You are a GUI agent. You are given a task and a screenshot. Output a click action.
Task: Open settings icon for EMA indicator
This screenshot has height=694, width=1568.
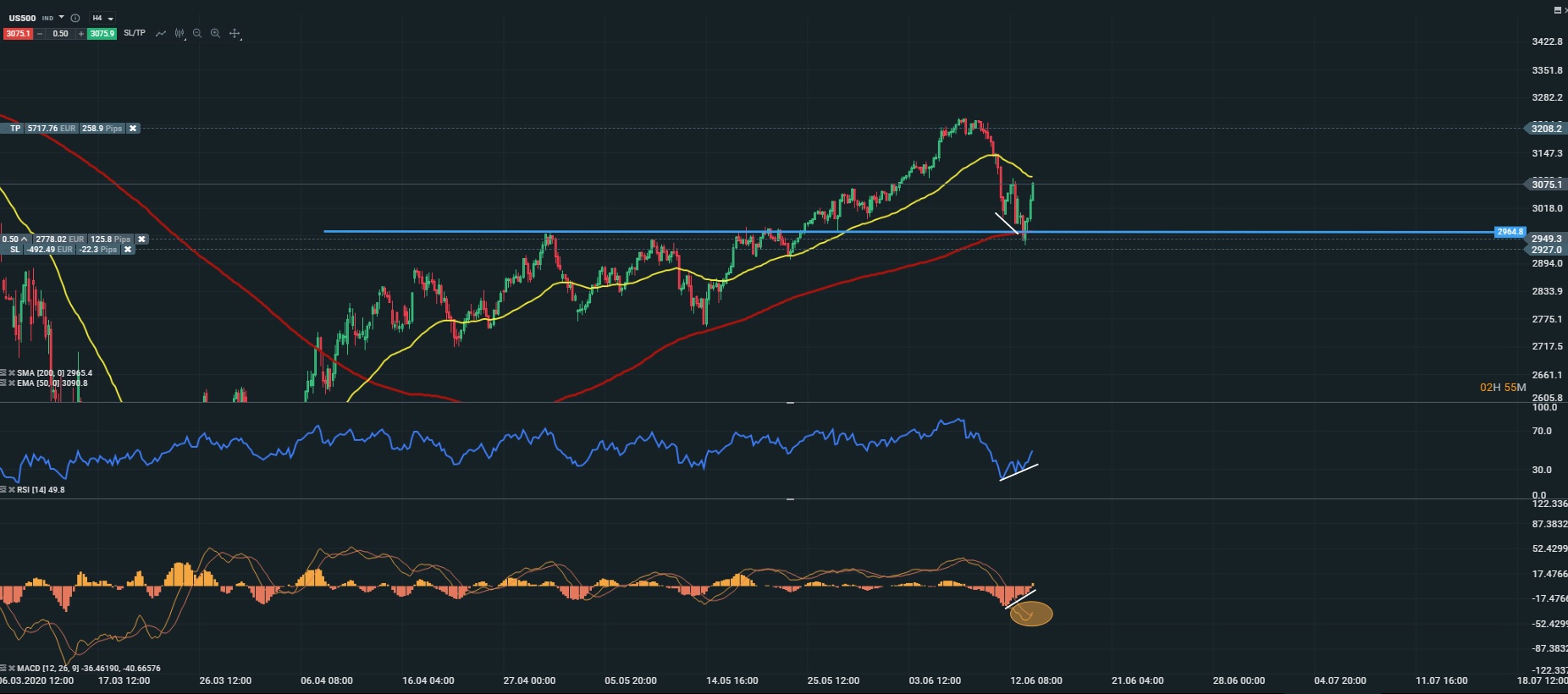[x=3, y=383]
